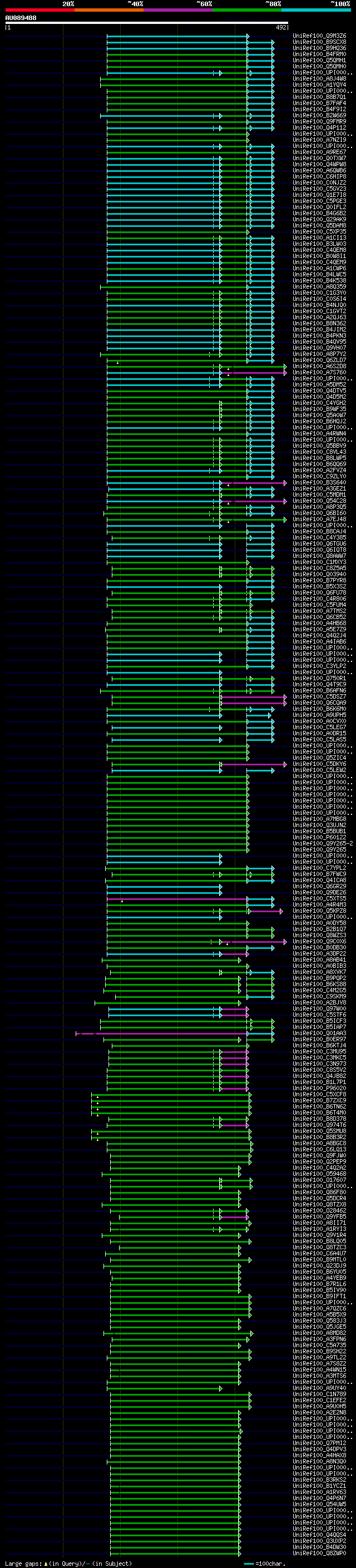Select the UniRef100_Q5QMH0 label
356x1568 pixels.
point(319,66)
